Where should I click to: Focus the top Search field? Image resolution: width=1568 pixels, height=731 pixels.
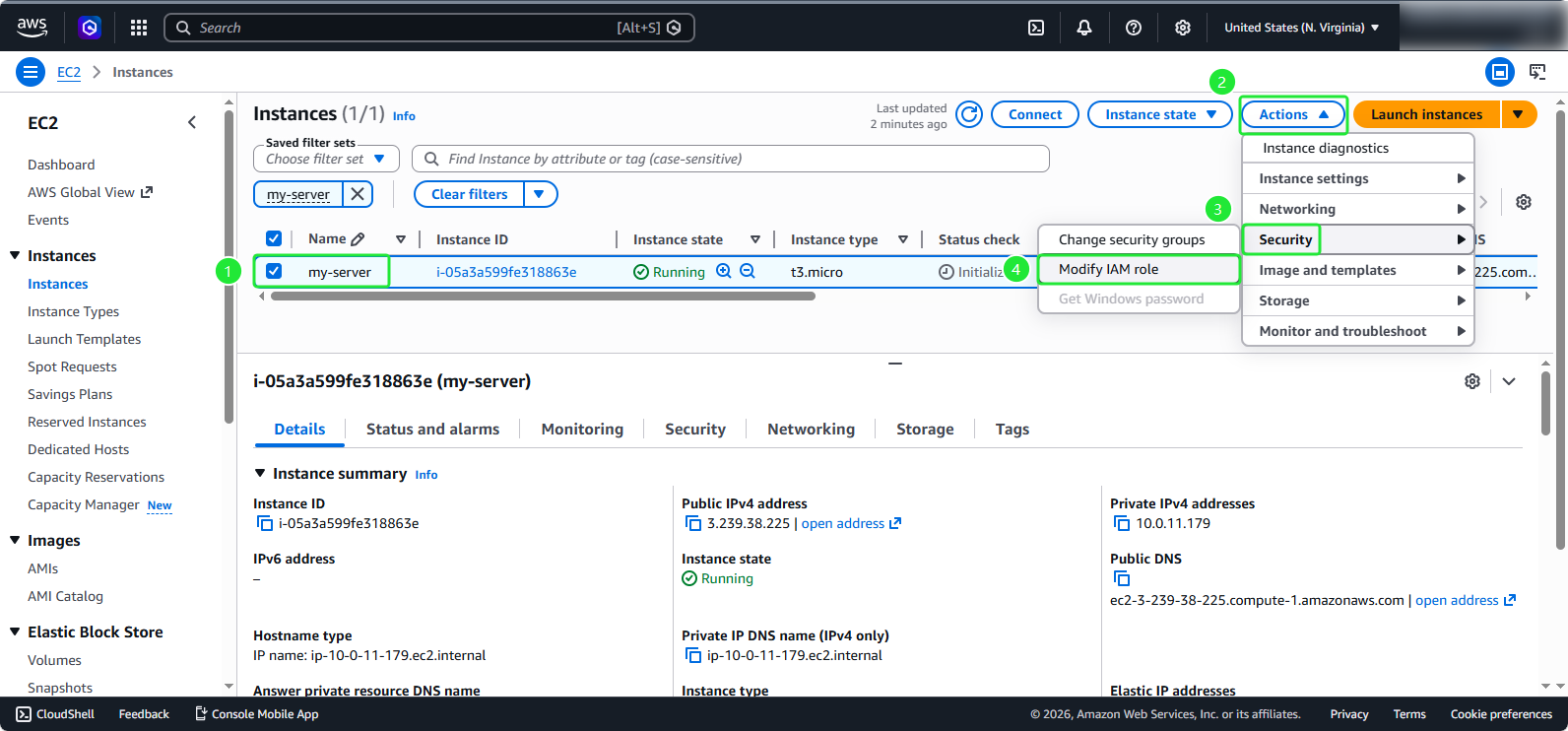coord(429,28)
